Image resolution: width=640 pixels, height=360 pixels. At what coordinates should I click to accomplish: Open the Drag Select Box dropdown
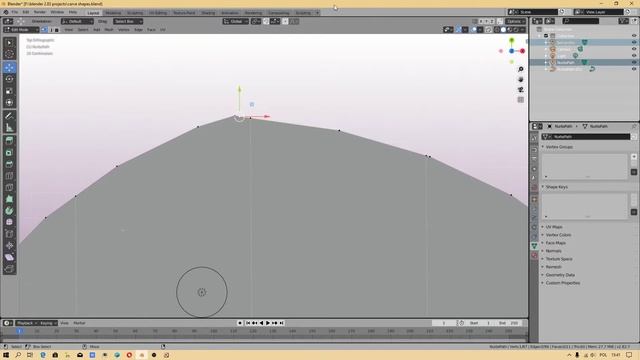[x=128, y=21]
